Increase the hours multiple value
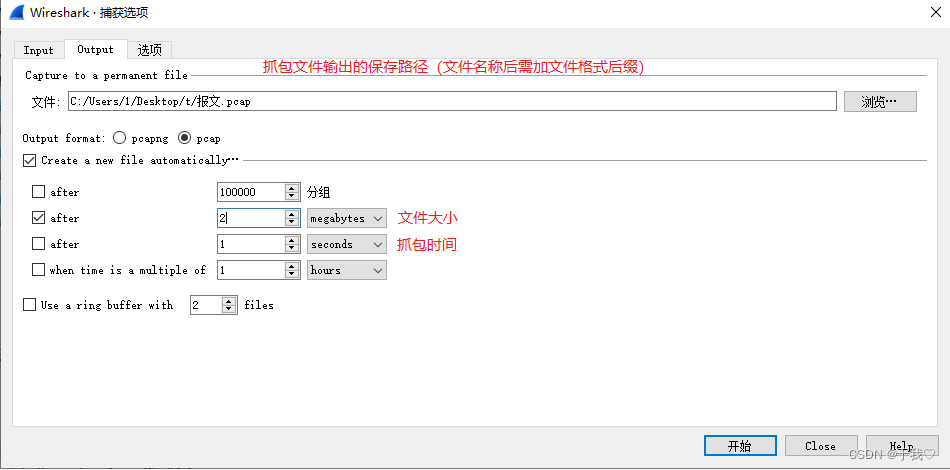The height and width of the screenshot is (470, 950). click(292, 266)
